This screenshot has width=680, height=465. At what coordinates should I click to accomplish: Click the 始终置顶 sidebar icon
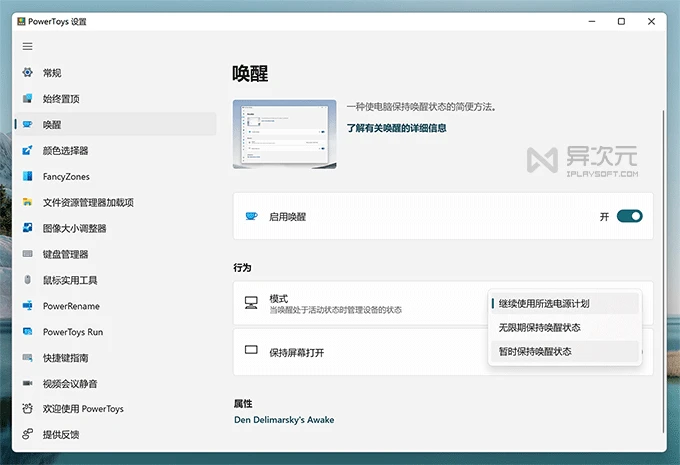pos(28,99)
